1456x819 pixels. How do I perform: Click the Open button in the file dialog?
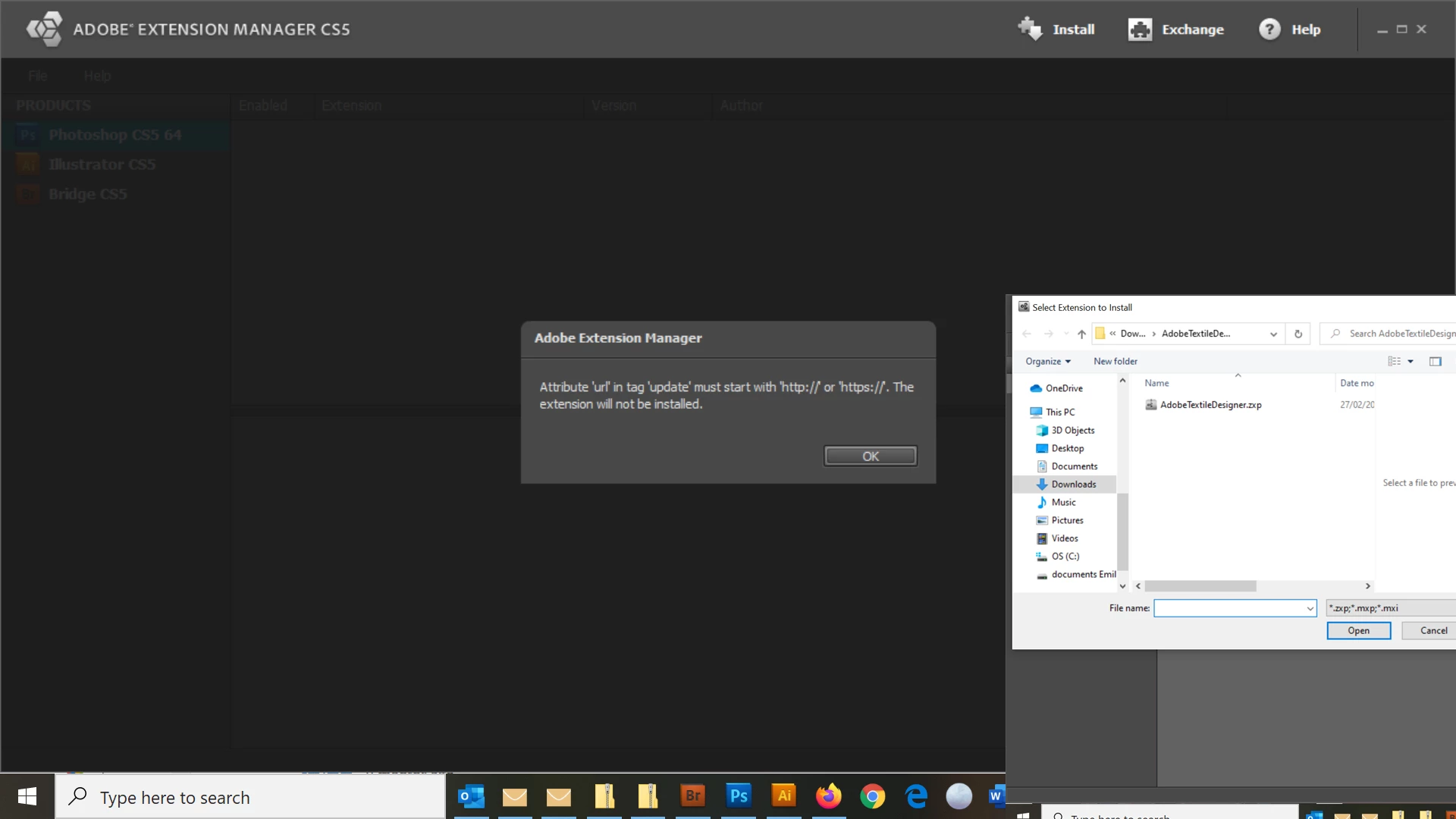coord(1358,630)
